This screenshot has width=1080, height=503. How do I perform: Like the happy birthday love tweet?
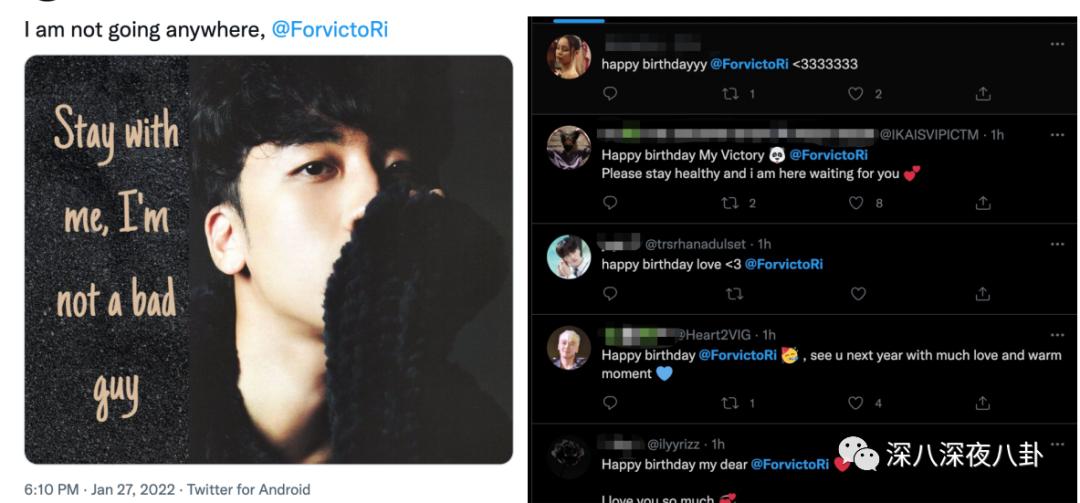click(857, 294)
